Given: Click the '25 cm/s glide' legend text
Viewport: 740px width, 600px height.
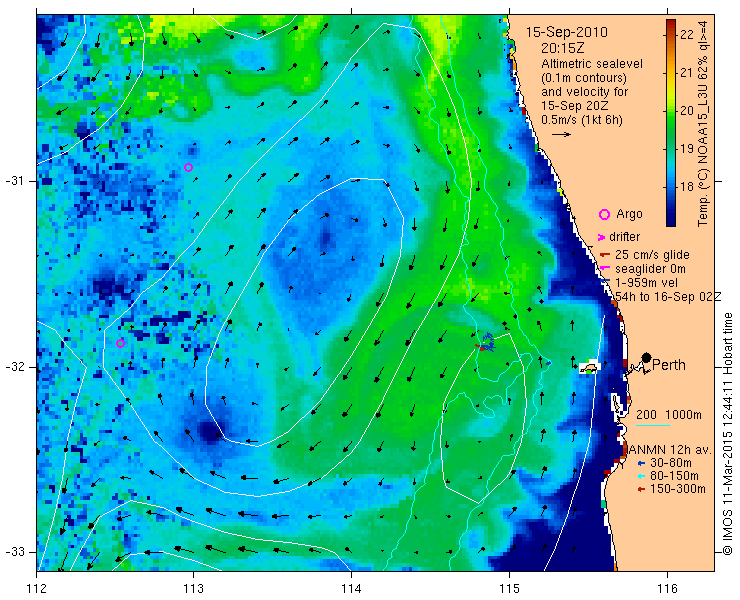Looking at the screenshot, I should click(652, 255).
